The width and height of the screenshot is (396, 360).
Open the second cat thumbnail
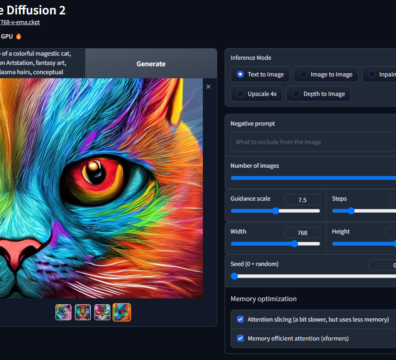coord(83,312)
